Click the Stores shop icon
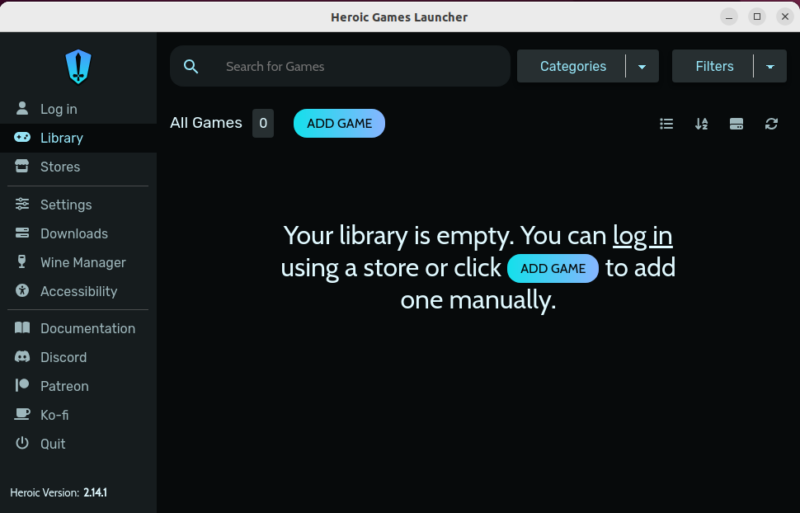This screenshot has width=800, height=513. point(22,166)
